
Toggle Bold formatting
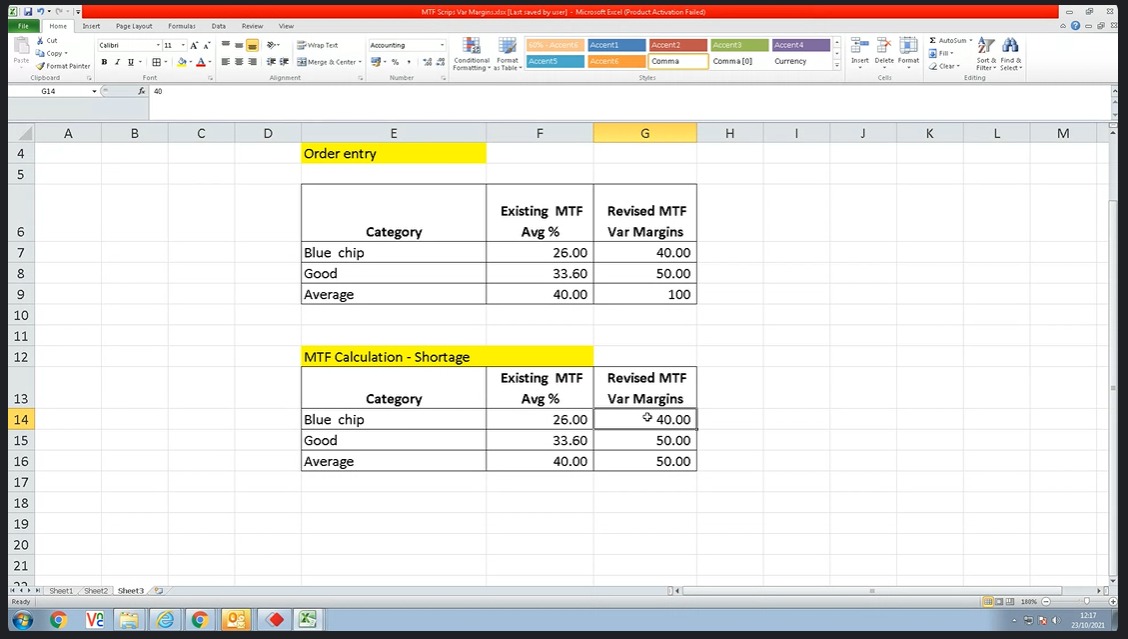[x=104, y=63]
